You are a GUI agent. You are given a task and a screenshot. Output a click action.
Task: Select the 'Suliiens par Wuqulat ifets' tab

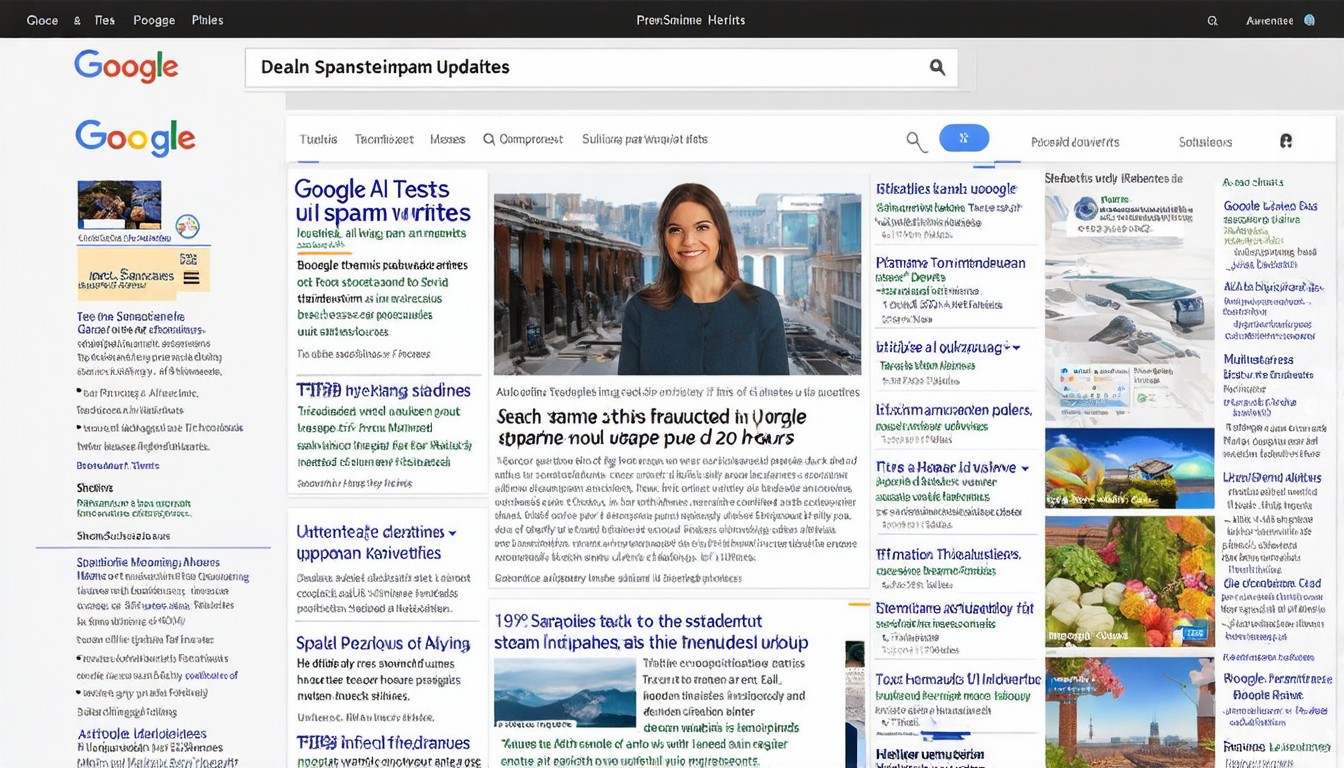coord(645,139)
